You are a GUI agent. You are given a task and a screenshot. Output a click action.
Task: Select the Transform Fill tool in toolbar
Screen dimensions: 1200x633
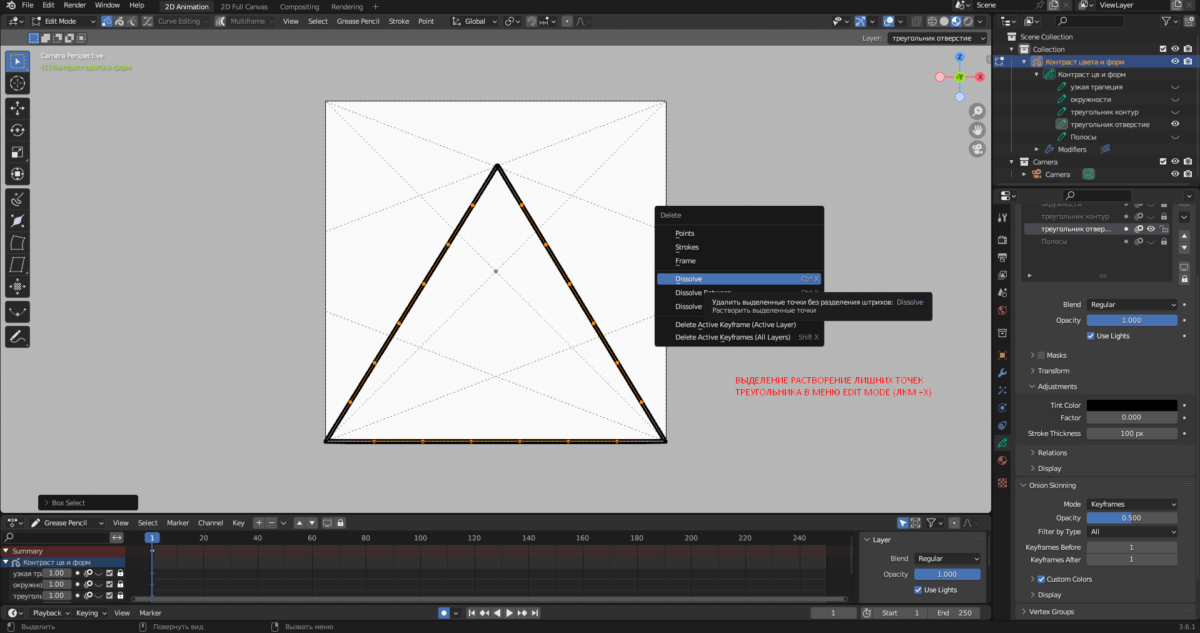[x=18, y=287]
